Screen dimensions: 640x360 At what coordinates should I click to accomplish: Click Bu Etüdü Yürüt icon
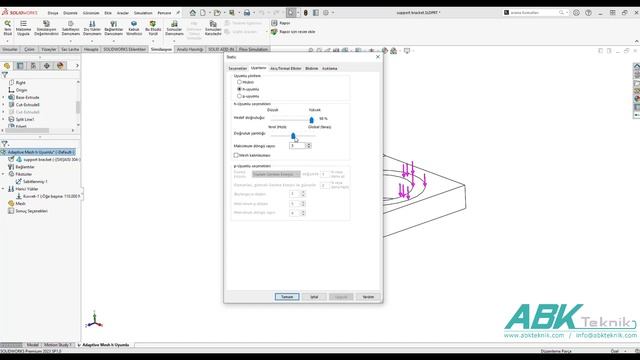(153, 24)
